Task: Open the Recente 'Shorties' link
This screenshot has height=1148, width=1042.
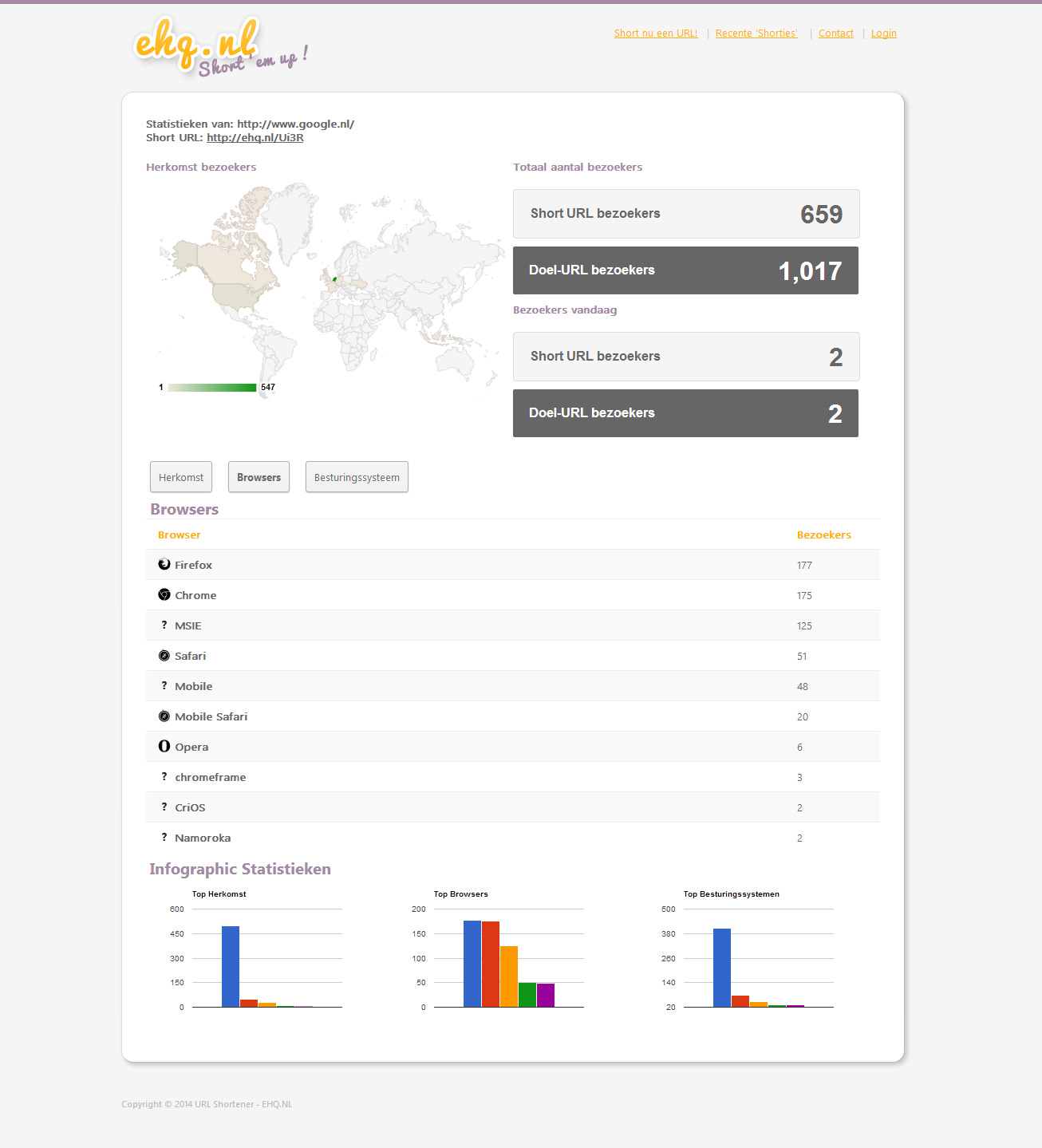Action: (756, 34)
